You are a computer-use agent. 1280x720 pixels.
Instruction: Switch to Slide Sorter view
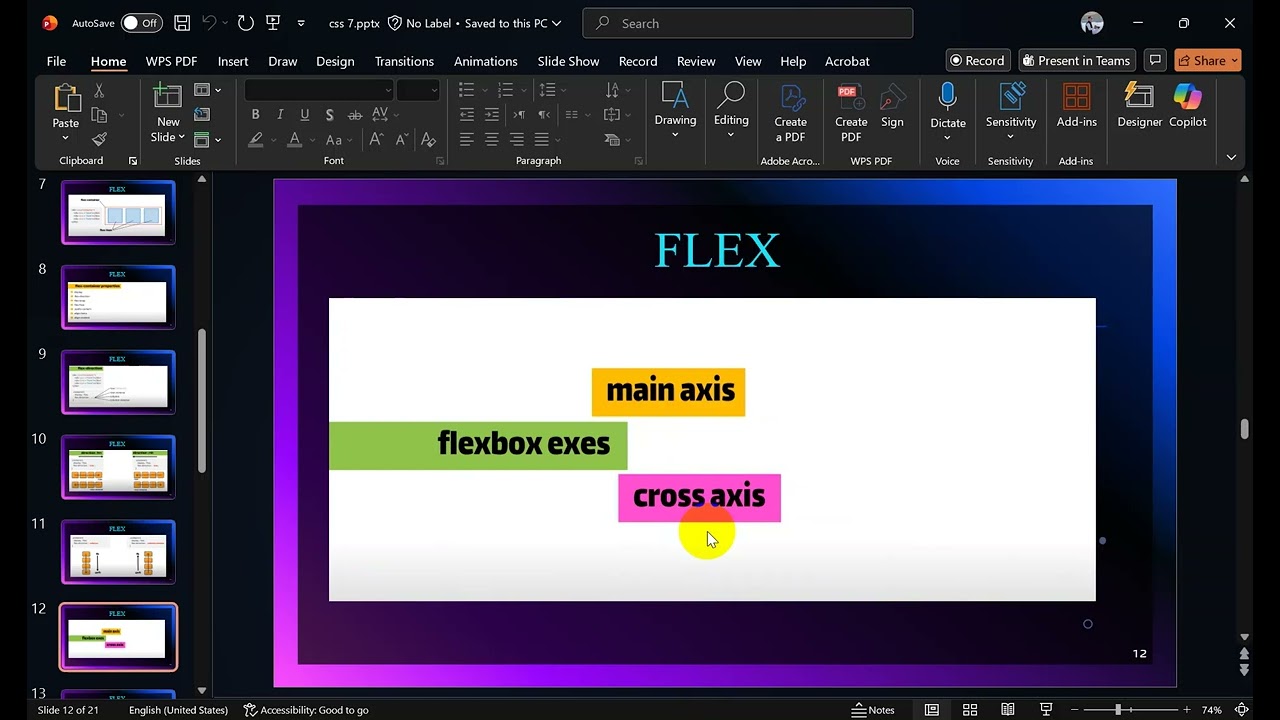[x=970, y=710]
